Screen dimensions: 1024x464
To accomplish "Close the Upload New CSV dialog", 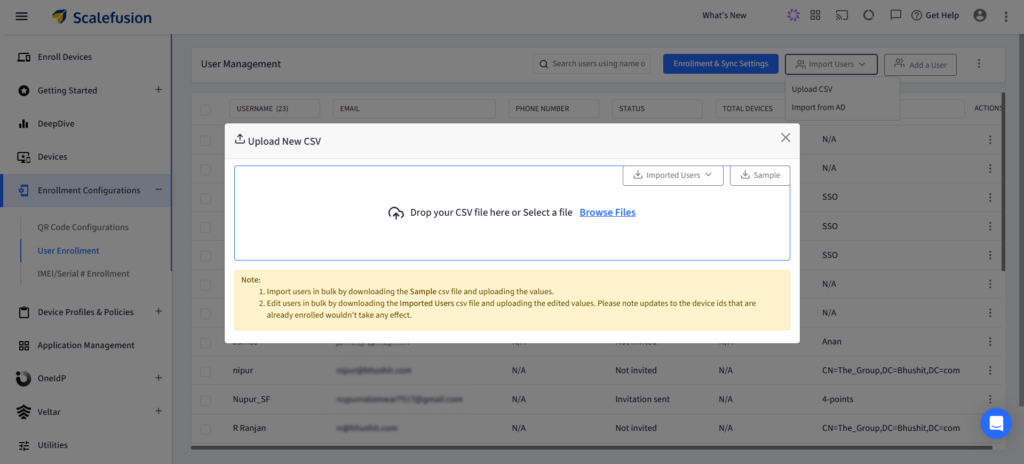I will click(x=786, y=137).
